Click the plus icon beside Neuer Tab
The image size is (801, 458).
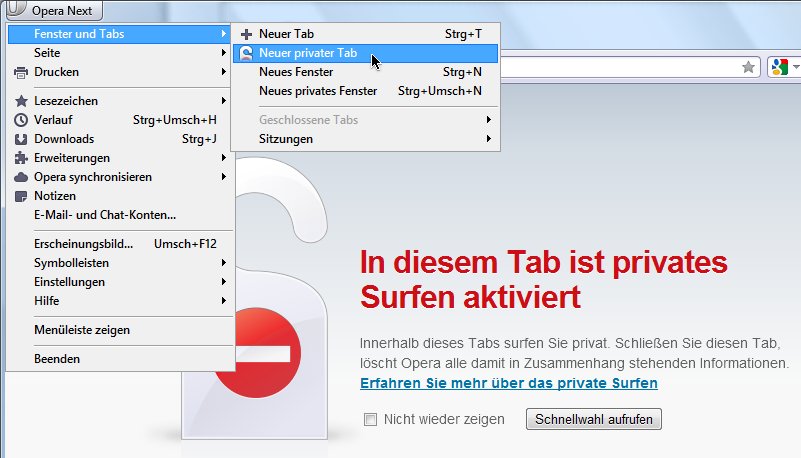tap(246, 34)
